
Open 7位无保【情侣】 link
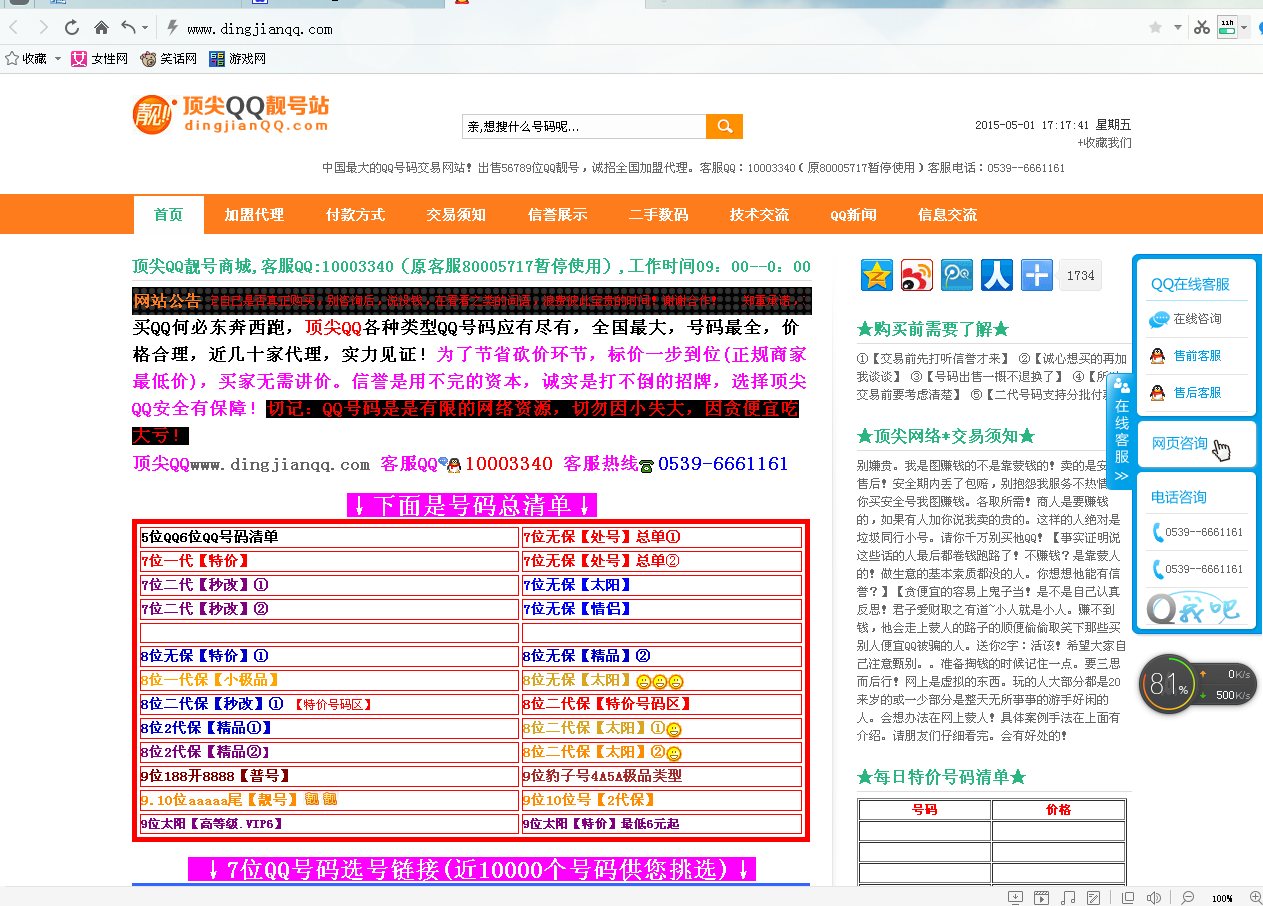pyautogui.click(x=578, y=608)
